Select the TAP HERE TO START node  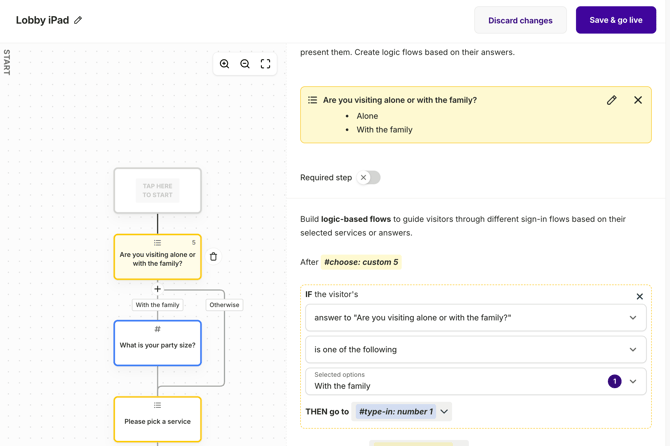(x=157, y=191)
